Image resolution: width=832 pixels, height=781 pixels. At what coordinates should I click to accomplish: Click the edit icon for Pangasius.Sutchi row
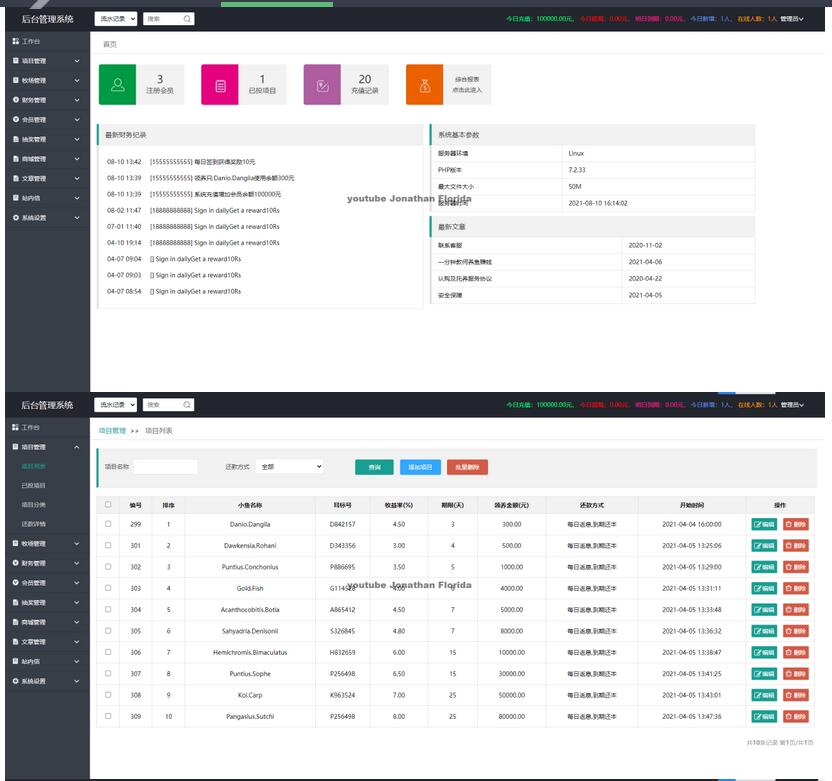pos(764,716)
